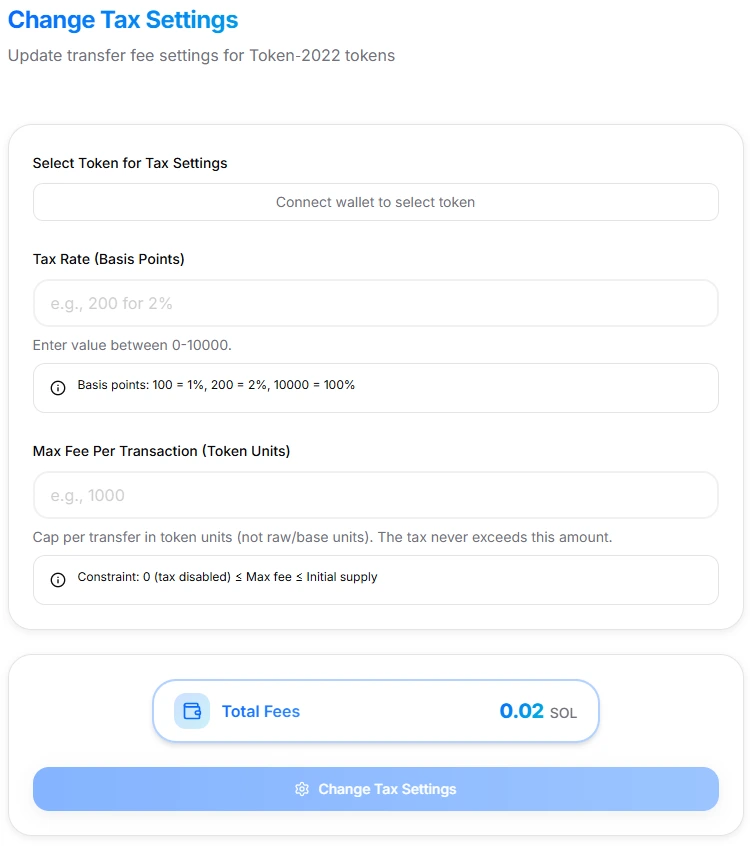Tap the wallet badge inside the Total Fees pill
Image resolution: width=750 pixels, height=846 pixels.
(190, 711)
